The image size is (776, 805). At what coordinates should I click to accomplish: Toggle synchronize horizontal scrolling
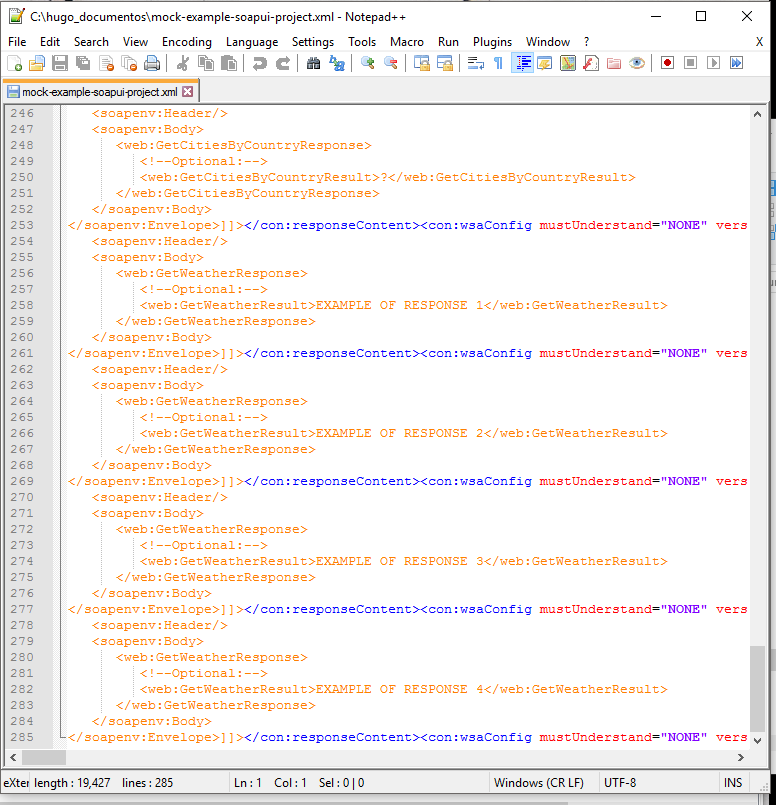tap(444, 63)
